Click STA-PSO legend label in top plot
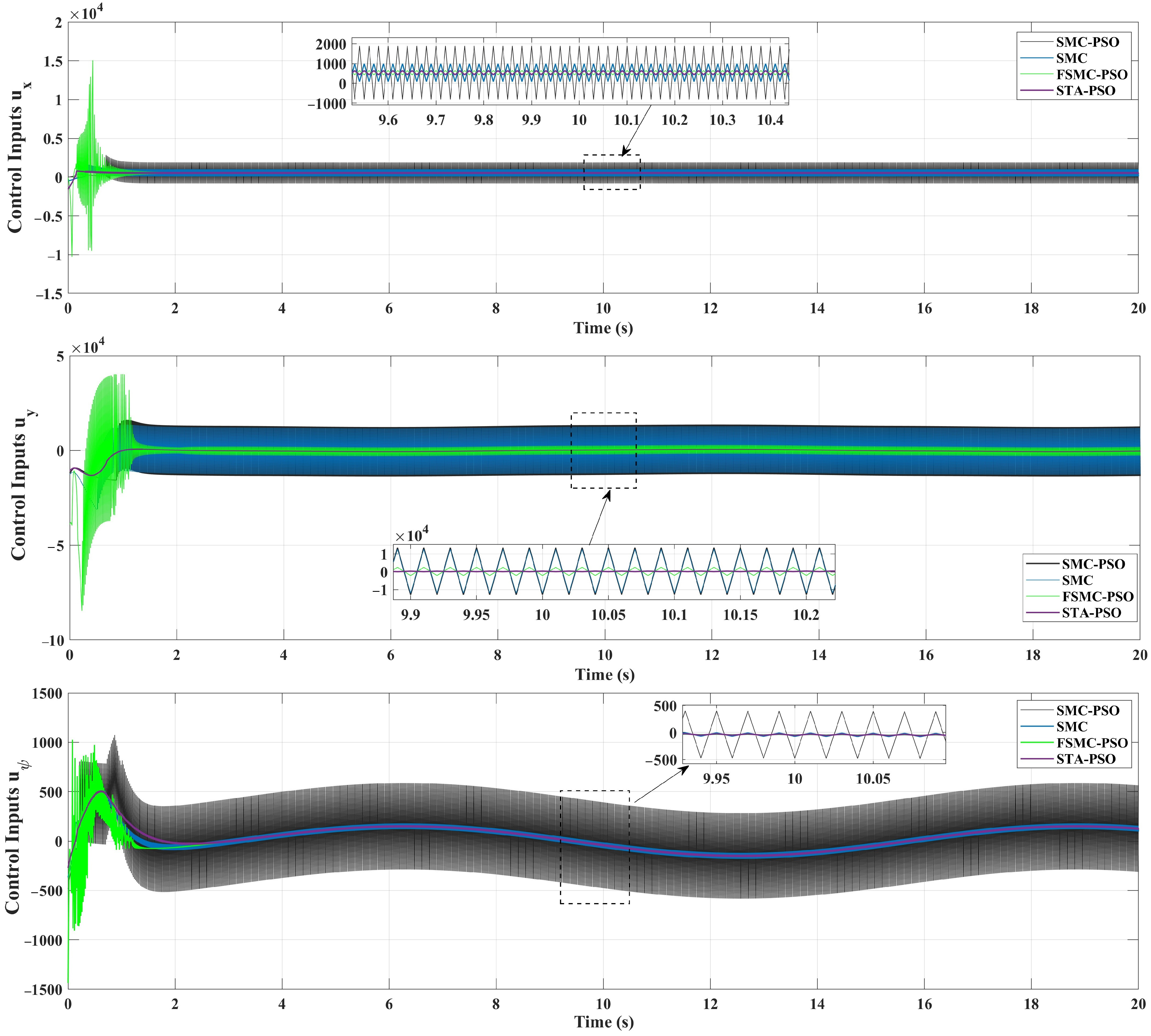1151x1036 pixels. 1086,91
